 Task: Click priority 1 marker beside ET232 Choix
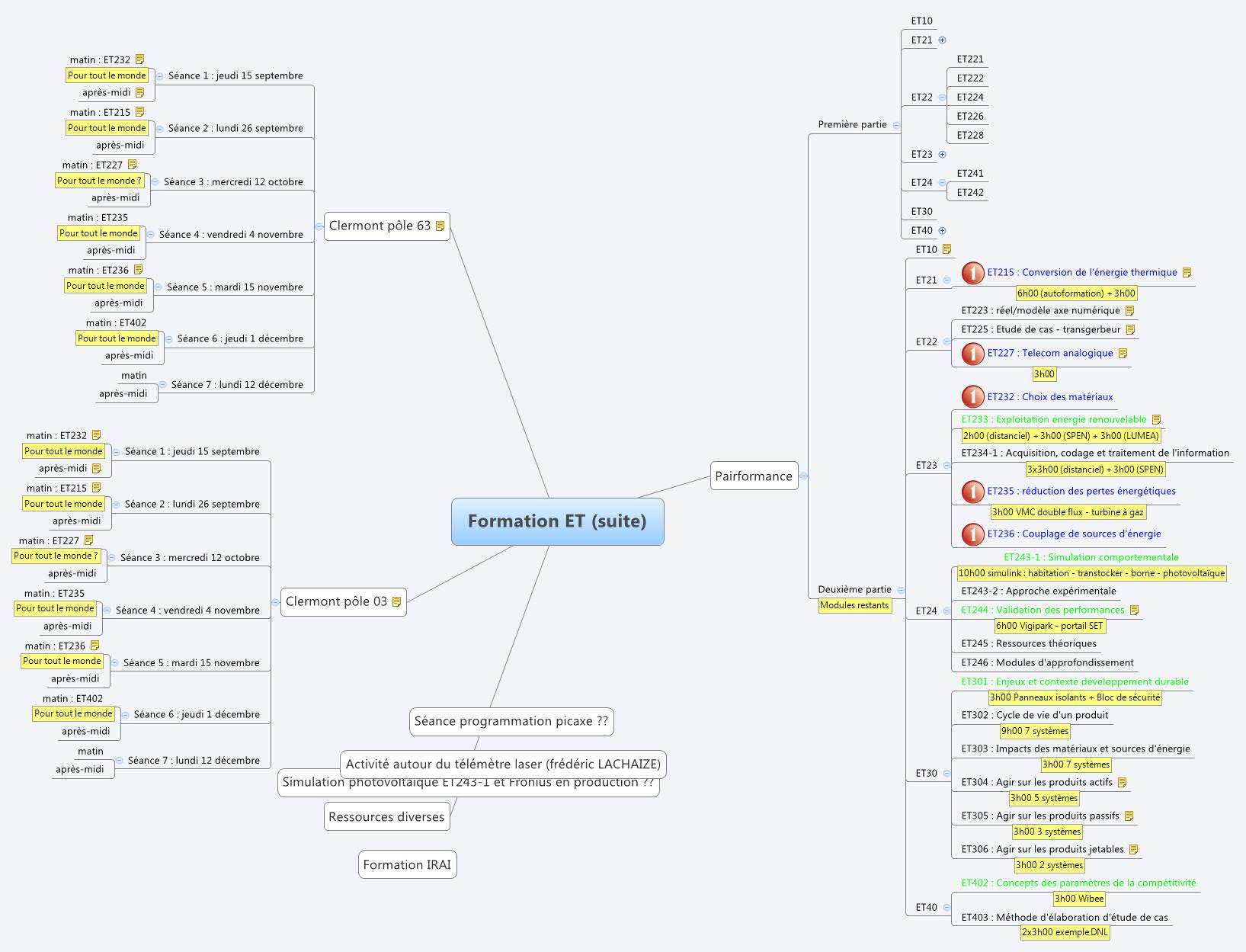972,397
